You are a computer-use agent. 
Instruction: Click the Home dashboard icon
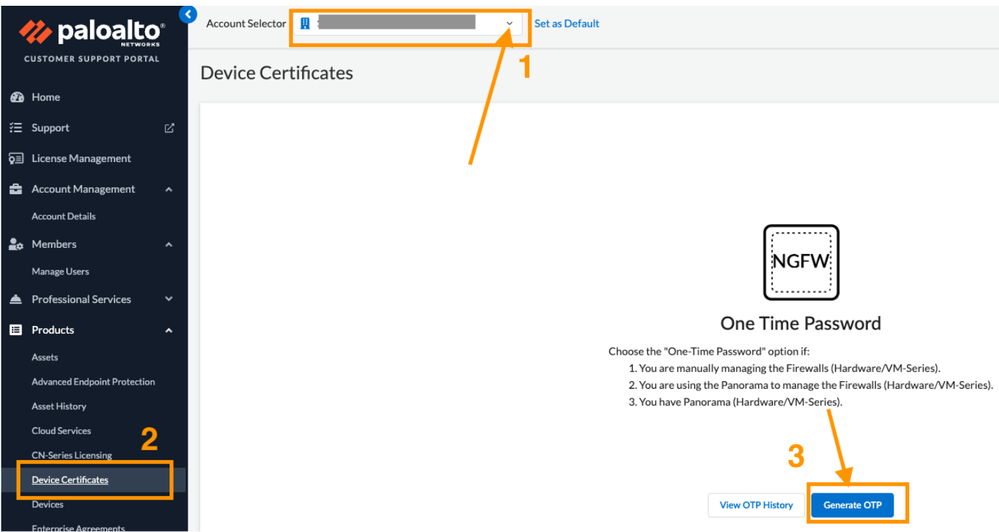click(17, 97)
